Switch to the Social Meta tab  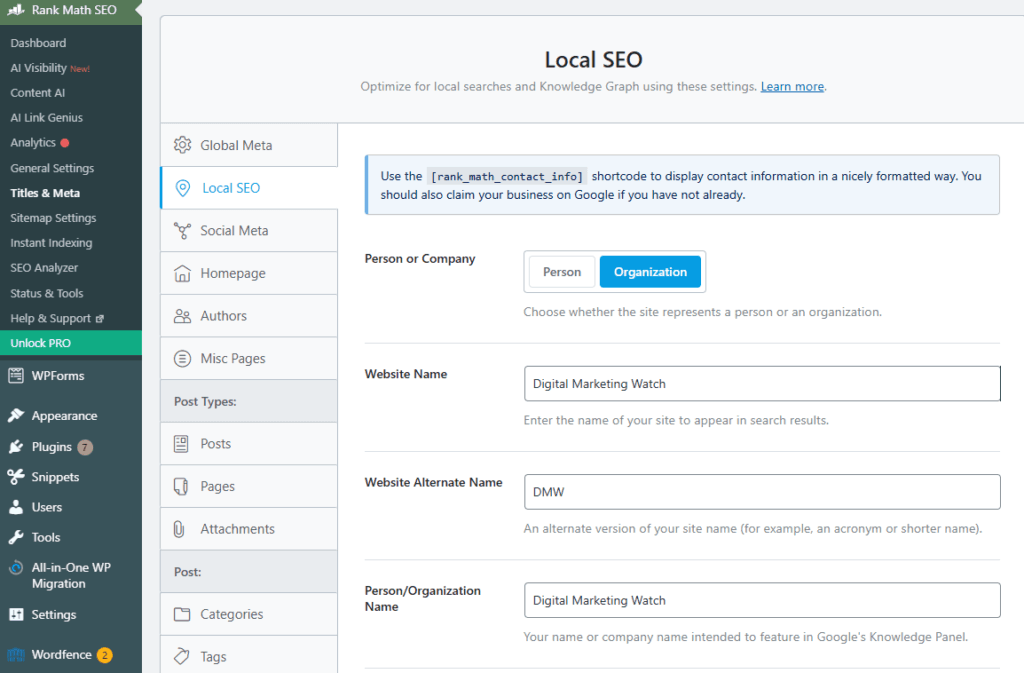click(x=249, y=230)
